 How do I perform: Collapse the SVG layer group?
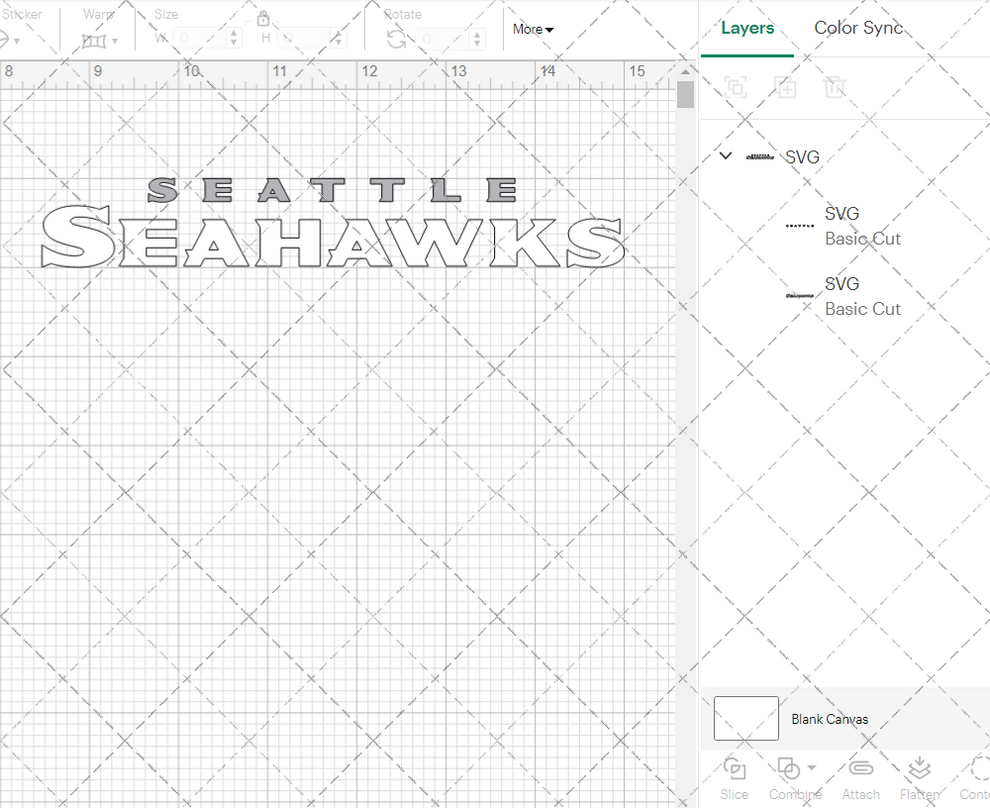pyautogui.click(x=725, y=156)
